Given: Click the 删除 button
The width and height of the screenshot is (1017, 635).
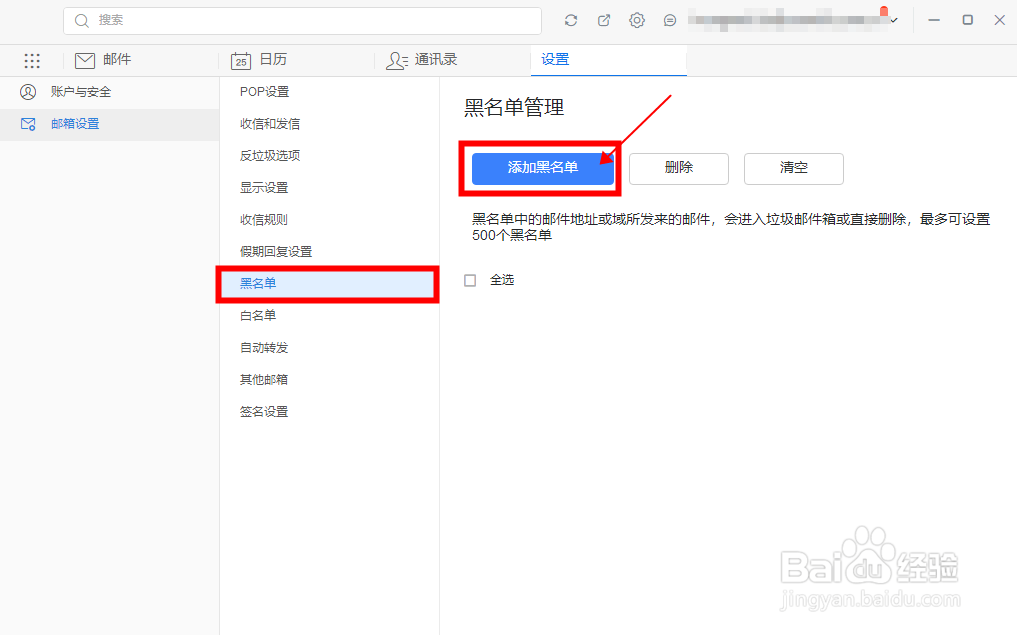Looking at the screenshot, I should click(679, 168).
